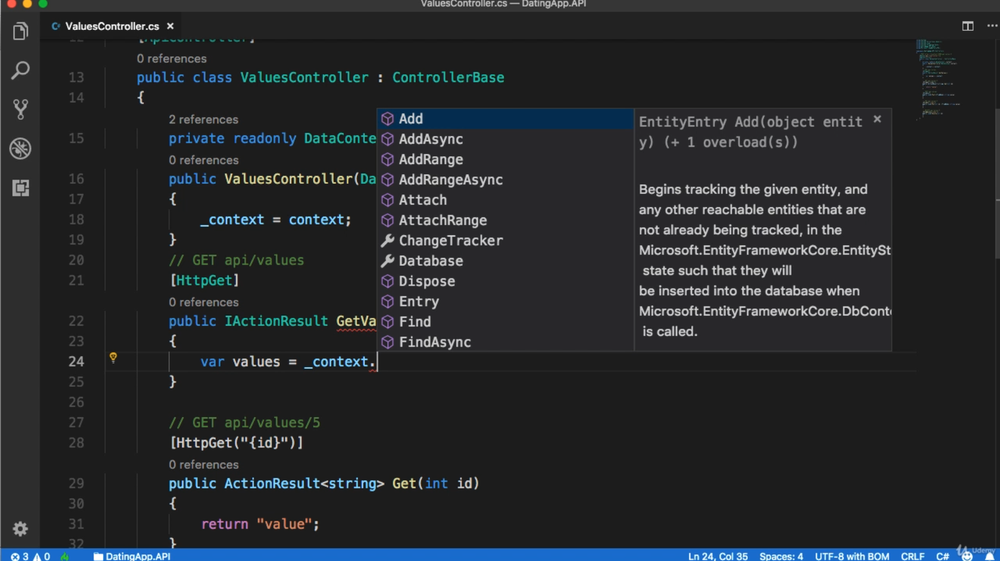Click 0 references above GetValues method
The image size is (1000, 561).
point(203,302)
